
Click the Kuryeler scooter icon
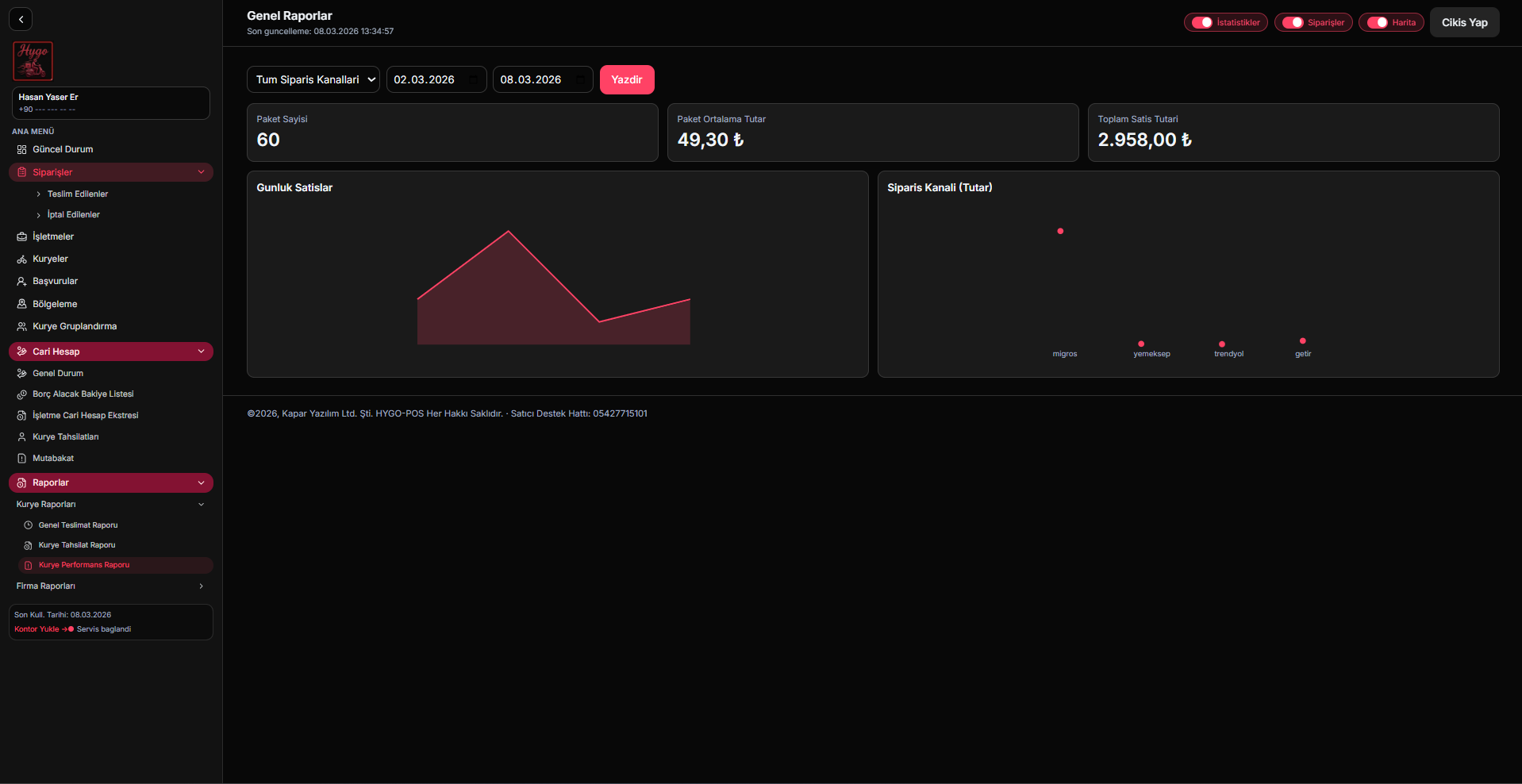click(x=21, y=259)
